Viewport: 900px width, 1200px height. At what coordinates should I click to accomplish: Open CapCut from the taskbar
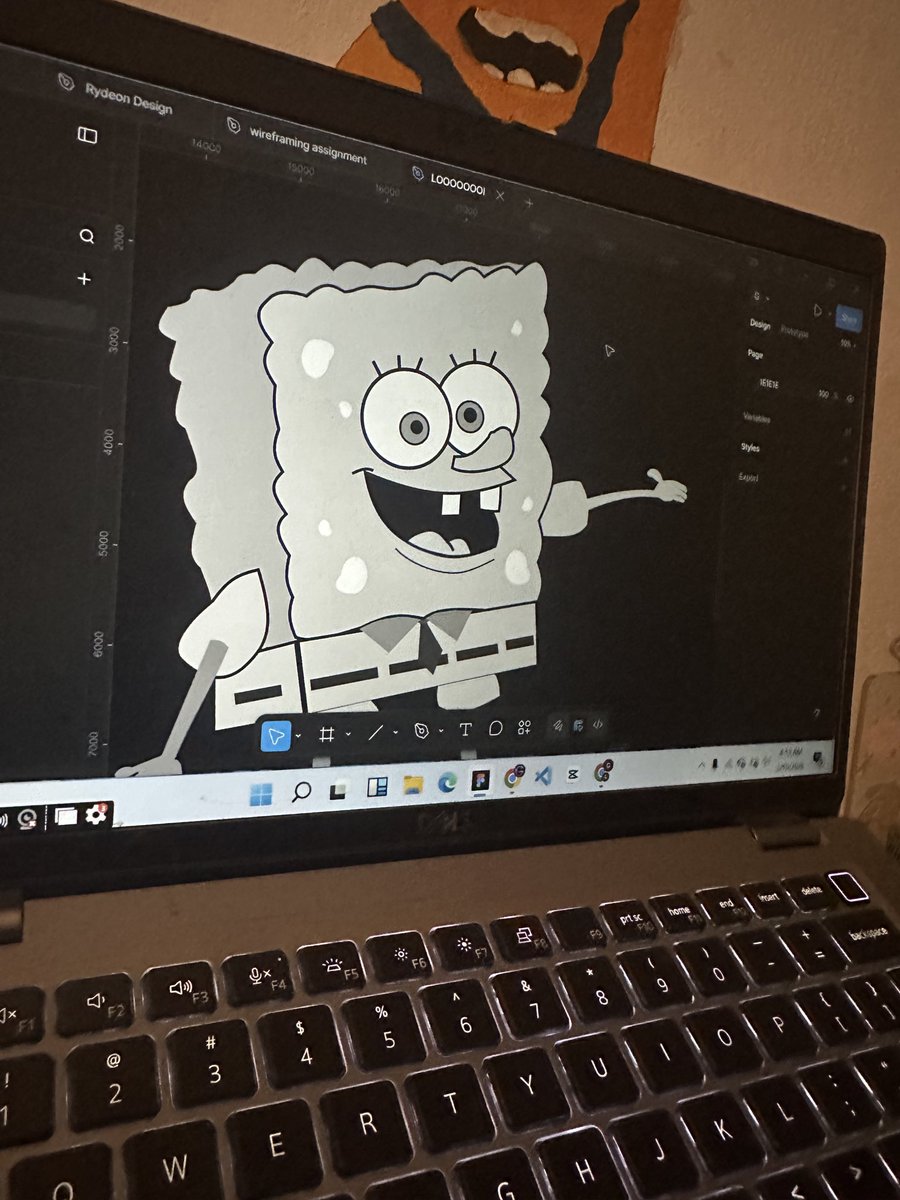click(x=573, y=774)
